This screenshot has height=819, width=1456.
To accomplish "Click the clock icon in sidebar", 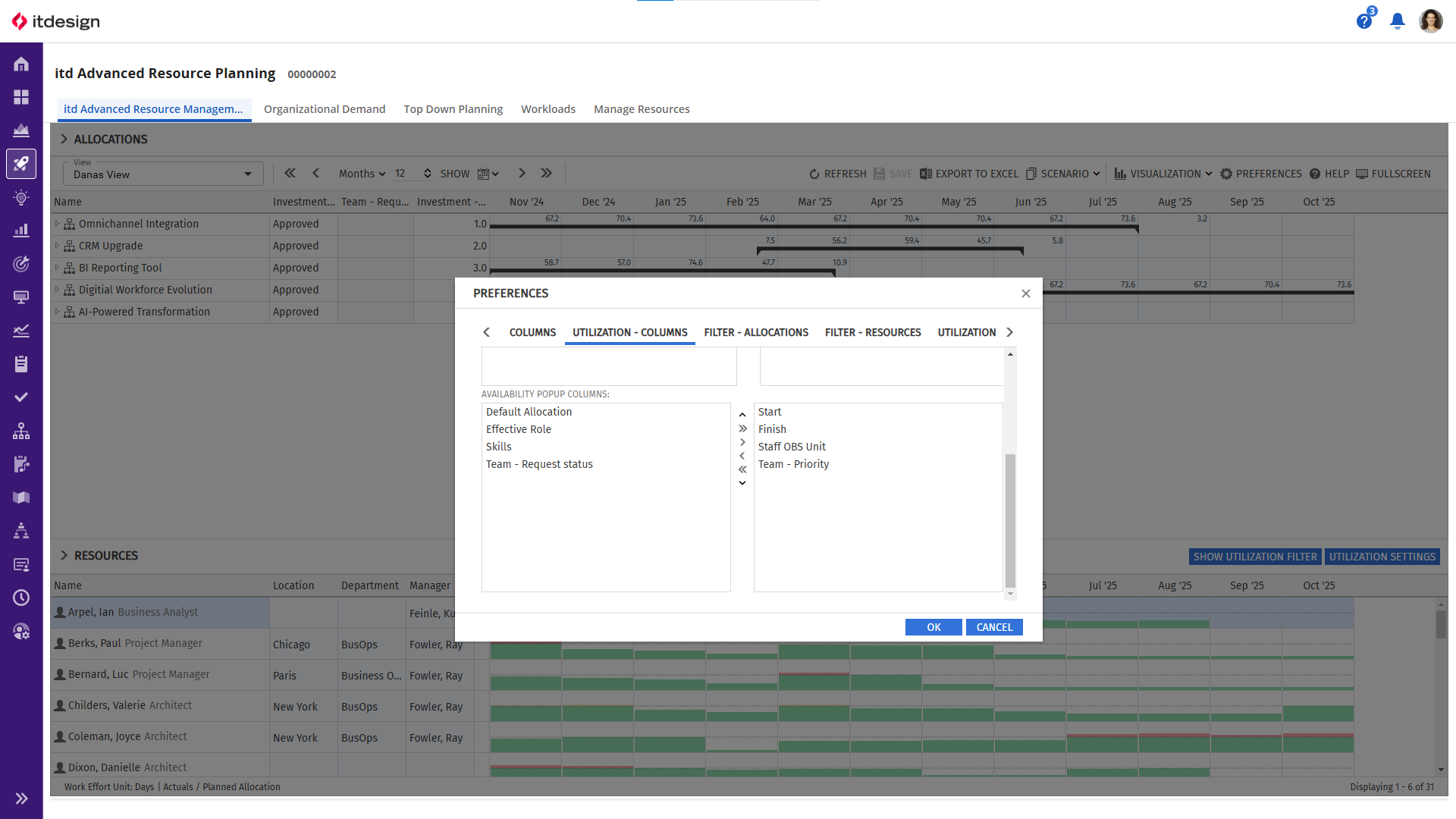I will tap(21, 598).
